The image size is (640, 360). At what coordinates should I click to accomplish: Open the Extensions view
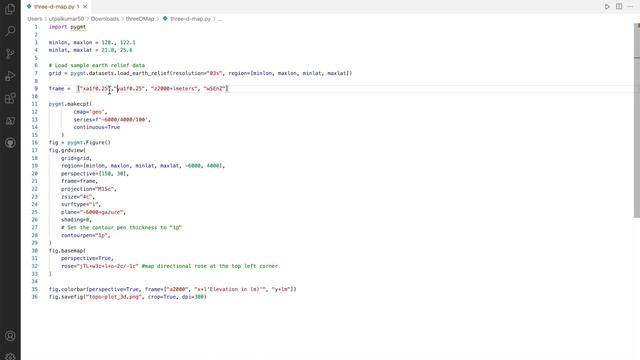10,98
